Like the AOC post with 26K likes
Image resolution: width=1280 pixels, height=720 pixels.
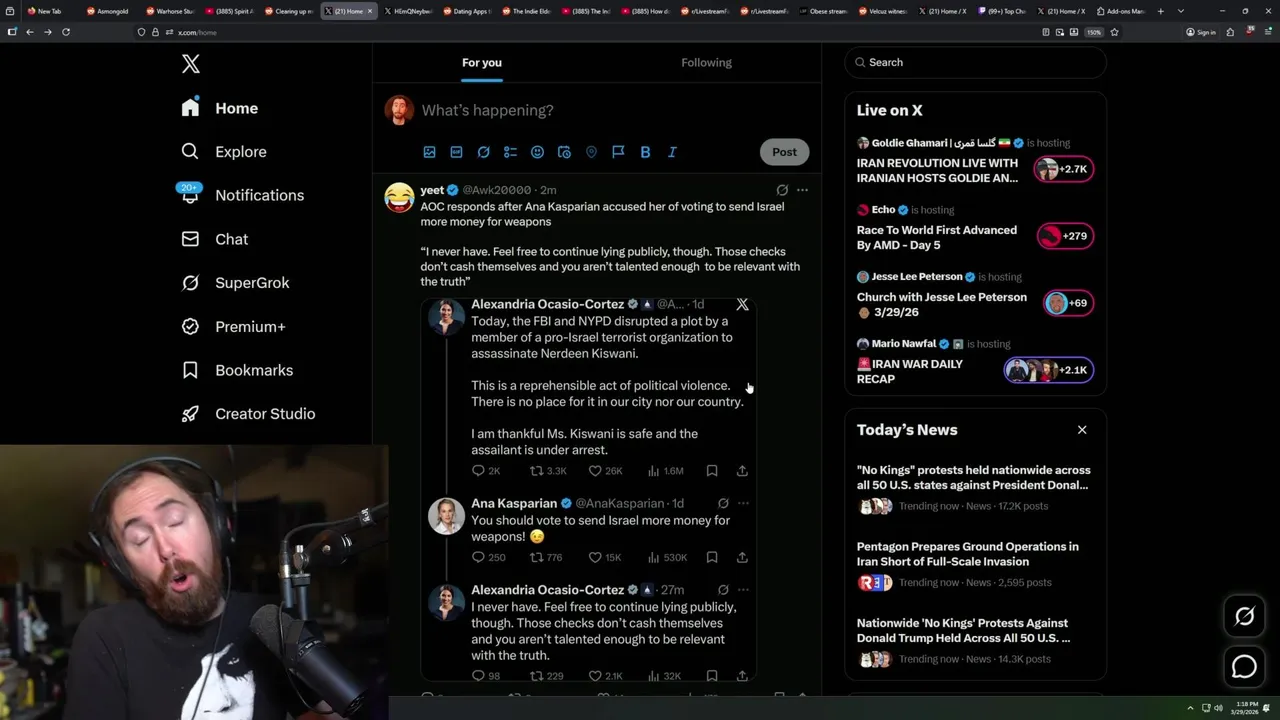pyautogui.click(x=605, y=470)
